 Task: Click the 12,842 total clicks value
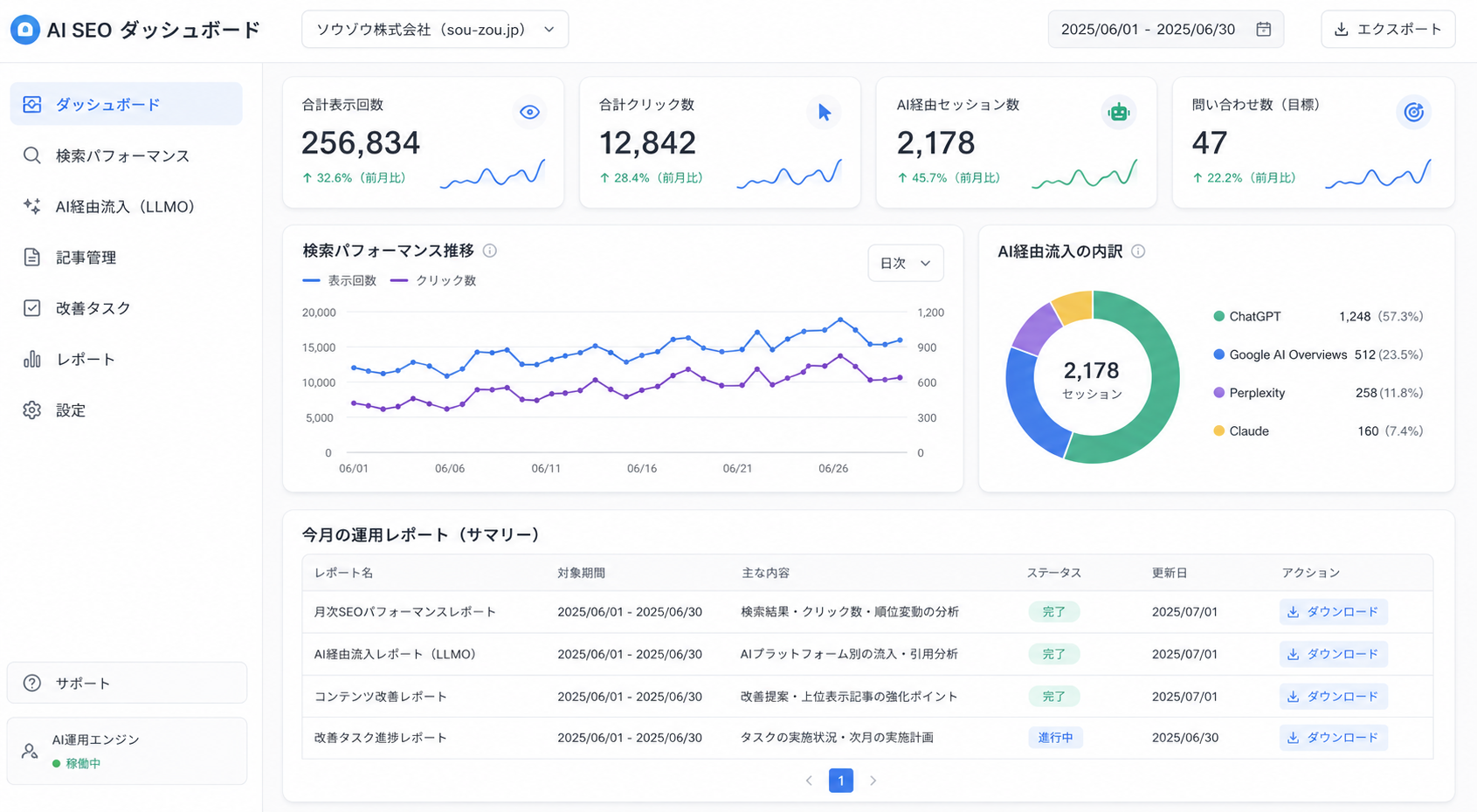tap(647, 143)
